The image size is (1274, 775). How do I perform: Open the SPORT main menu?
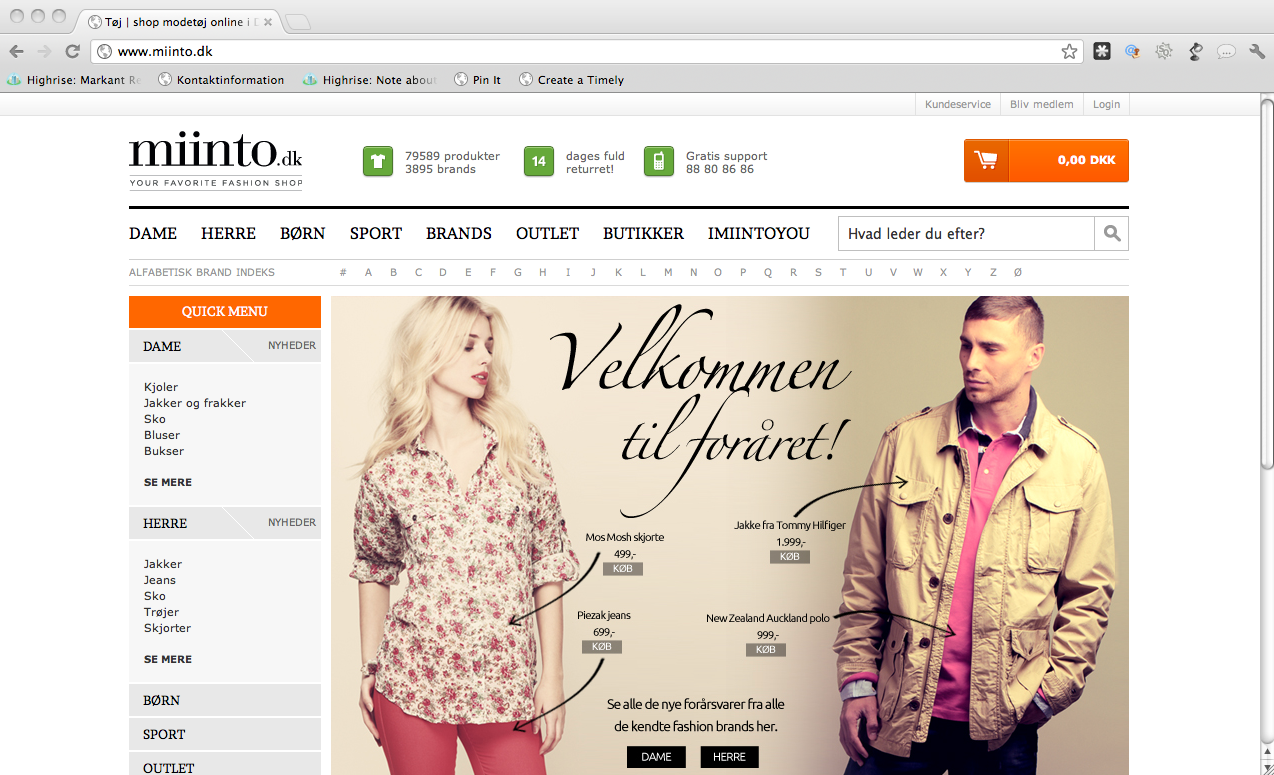pos(376,233)
